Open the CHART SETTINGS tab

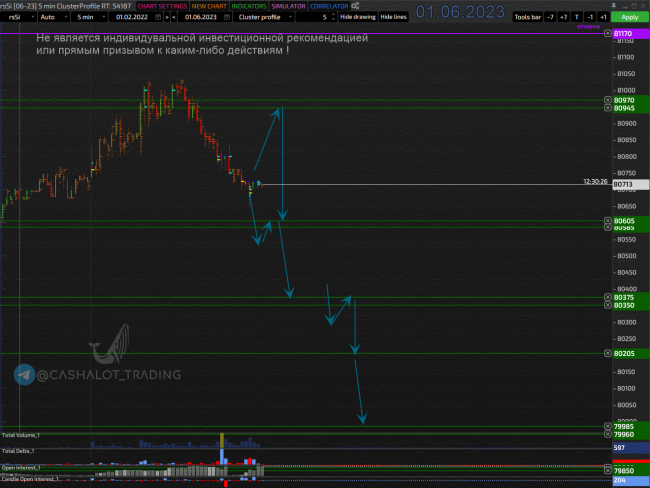click(162, 6)
